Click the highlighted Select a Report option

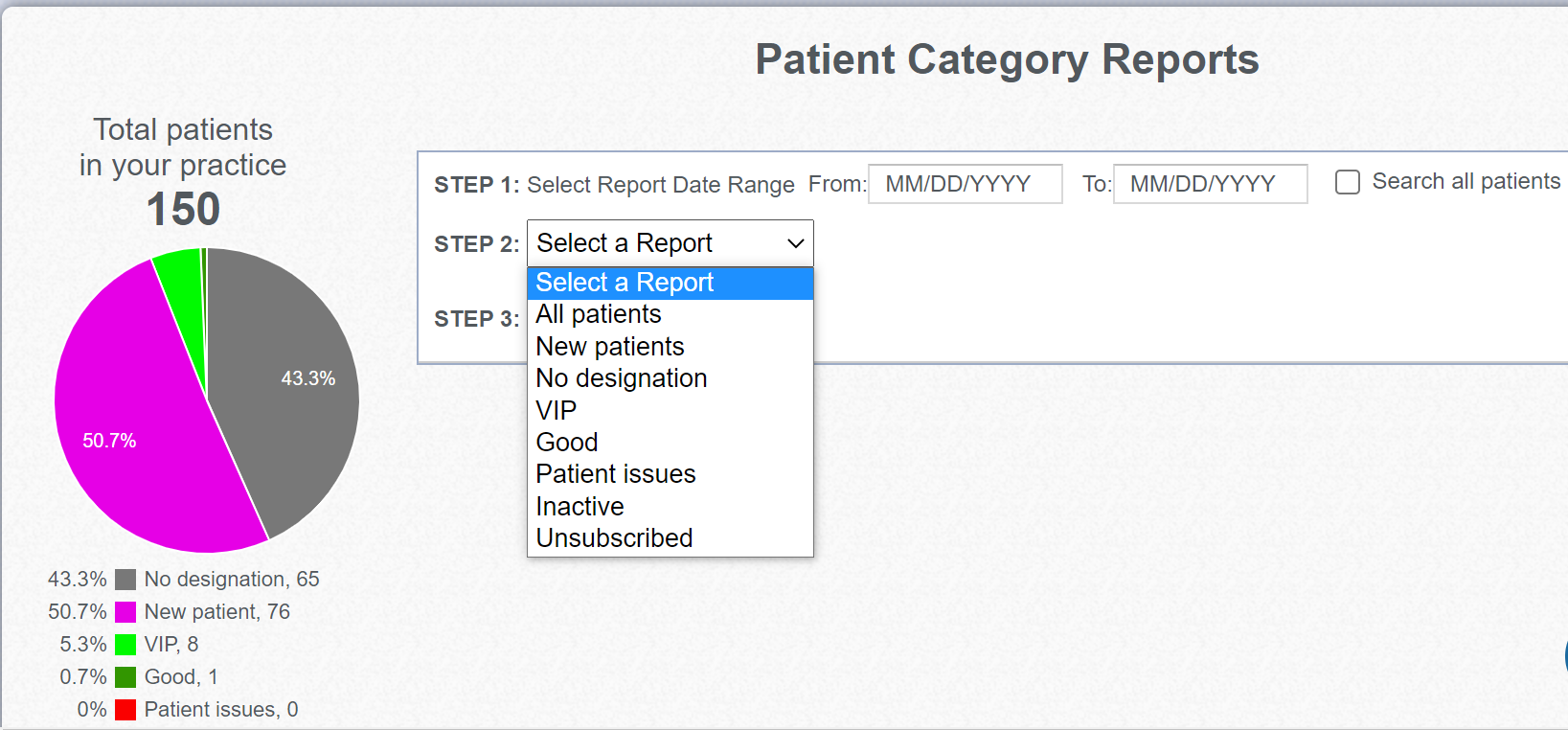(x=670, y=283)
